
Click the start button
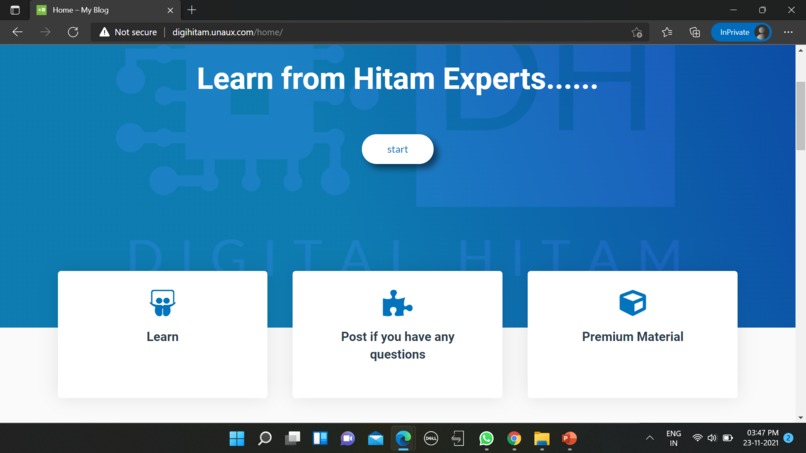coord(397,149)
